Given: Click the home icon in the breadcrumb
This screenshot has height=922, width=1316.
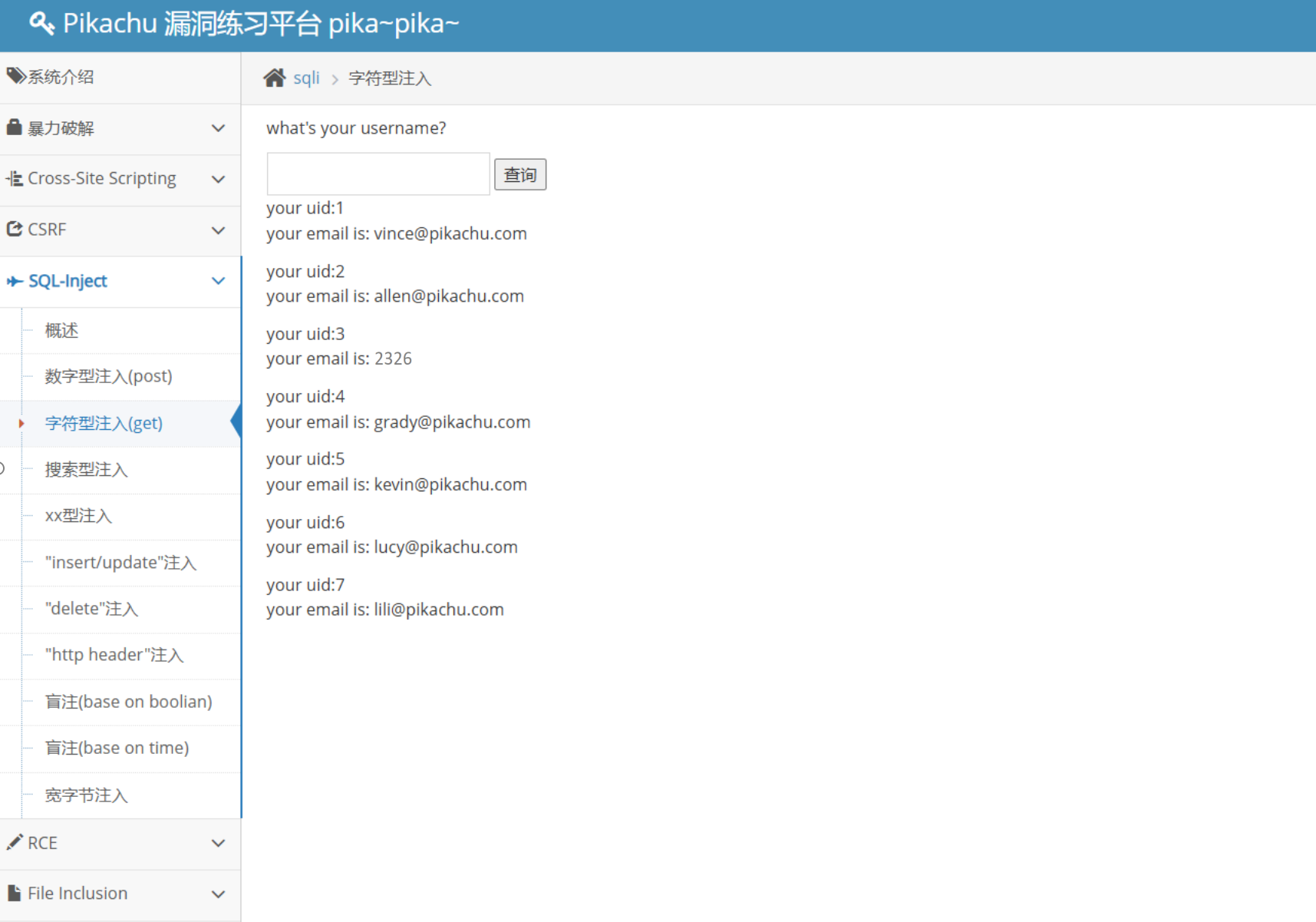Looking at the screenshot, I should point(274,78).
